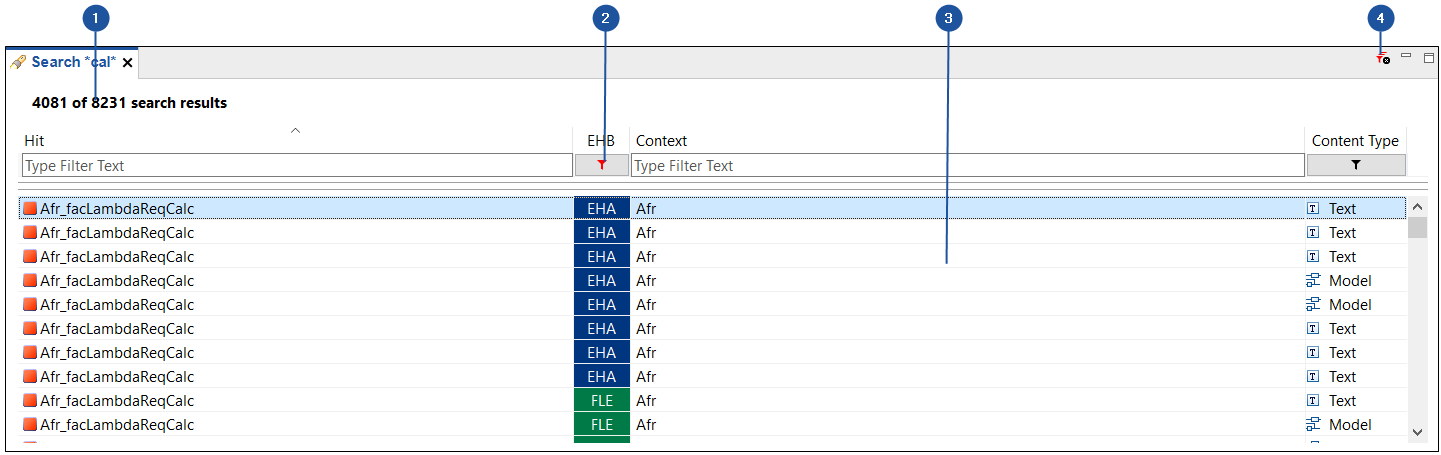Image resolution: width=1441 pixels, height=455 pixels.
Task: Click the first green FLE badge
Action: (x=601, y=401)
